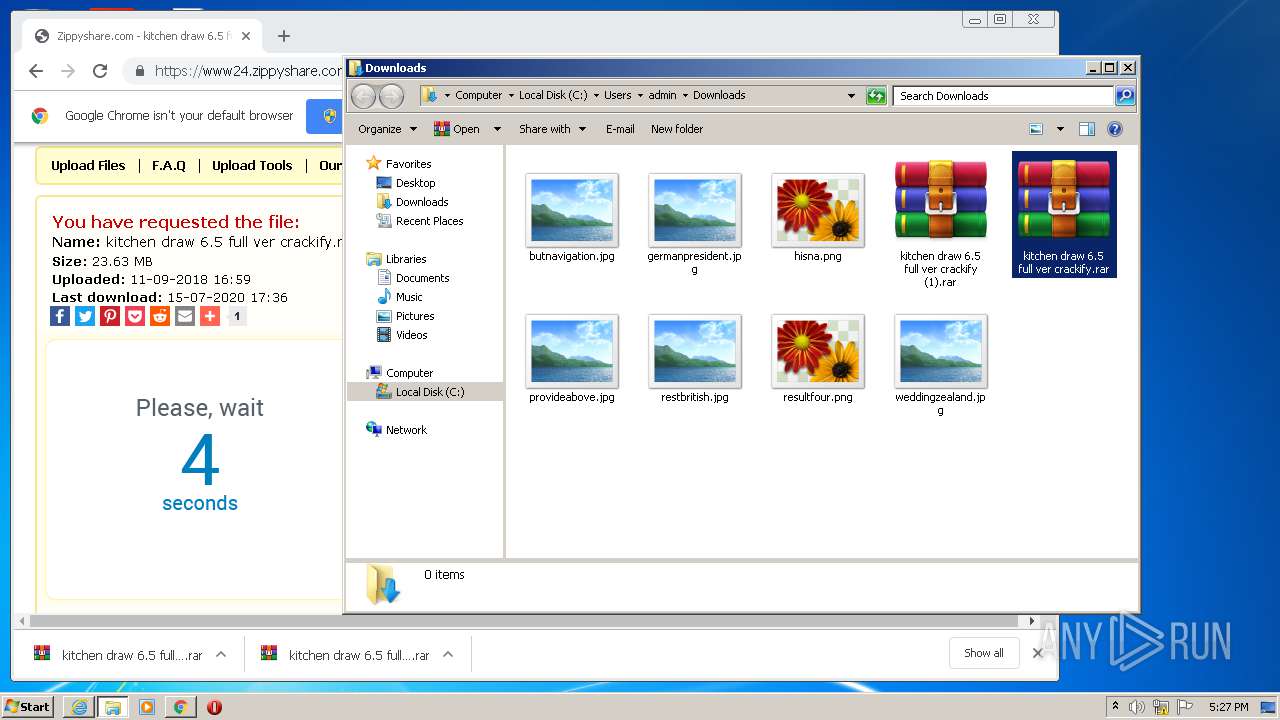Select the Pictures library
The height and width of the screenshot is (720, 1280).
click(415, 316)
